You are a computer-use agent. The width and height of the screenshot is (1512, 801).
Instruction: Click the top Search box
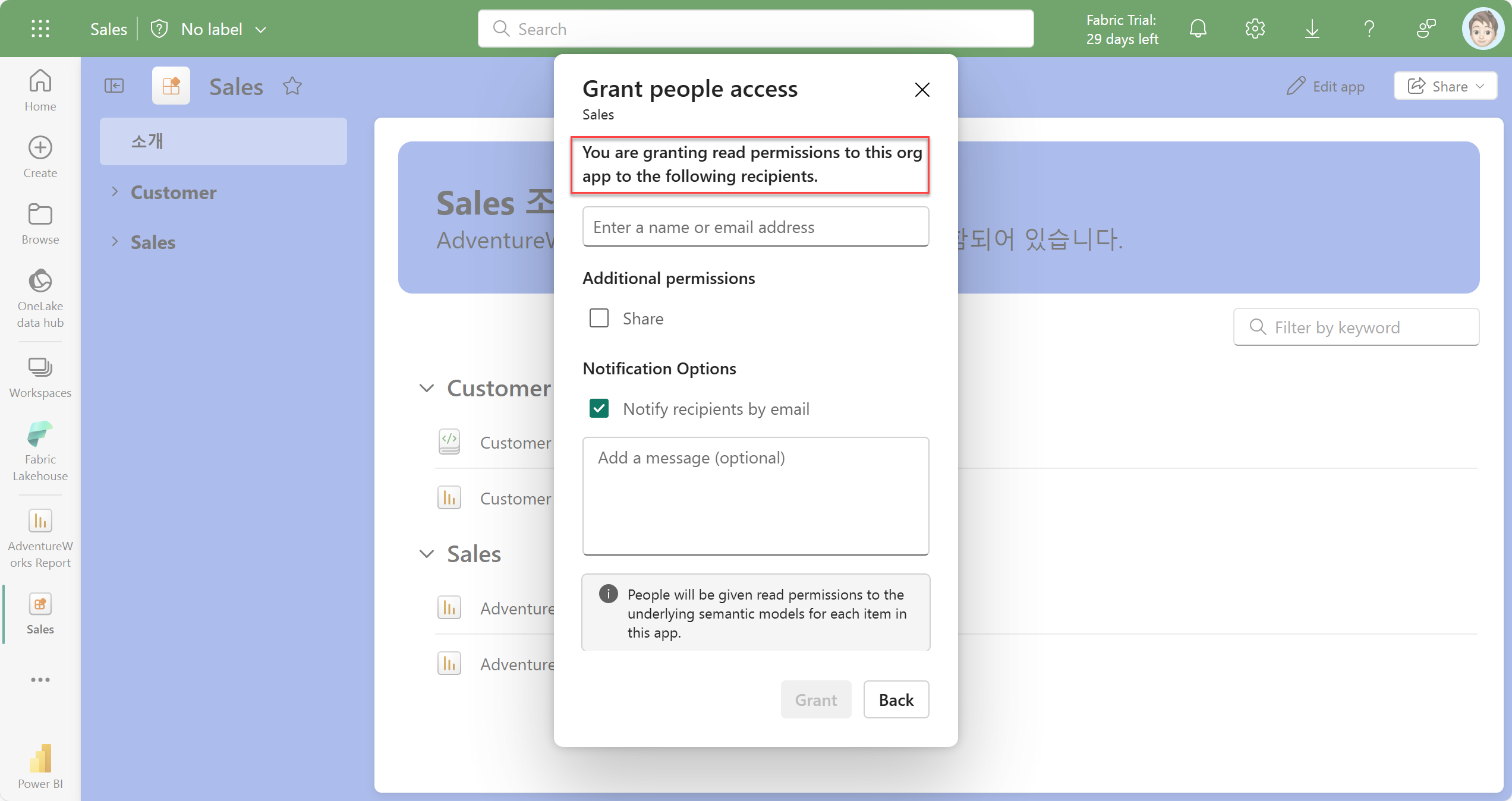[x=756, y=29]
